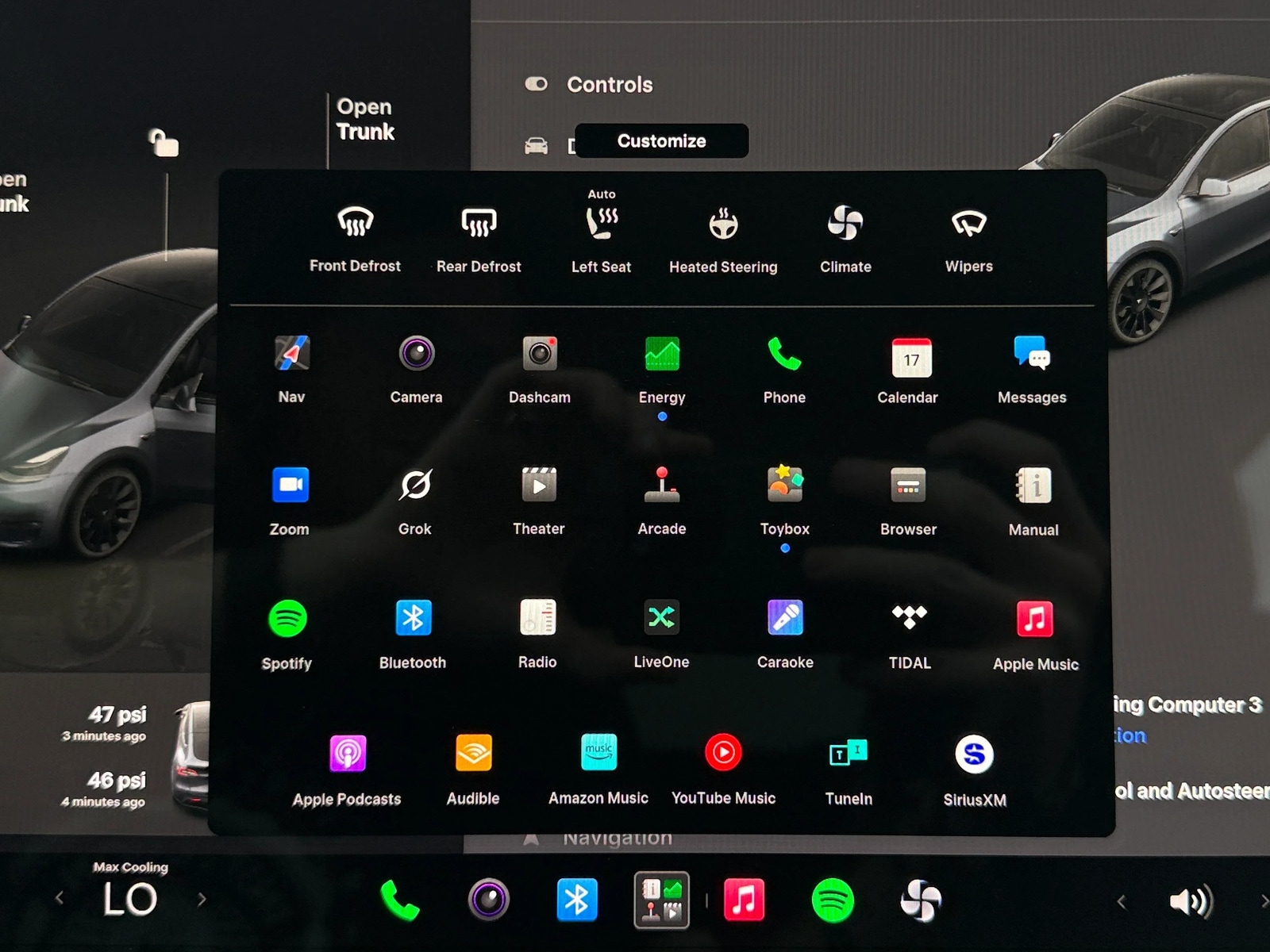Tap the unlock padlock icon
This screenshot has height=952, width=1270.
point(164,143)
